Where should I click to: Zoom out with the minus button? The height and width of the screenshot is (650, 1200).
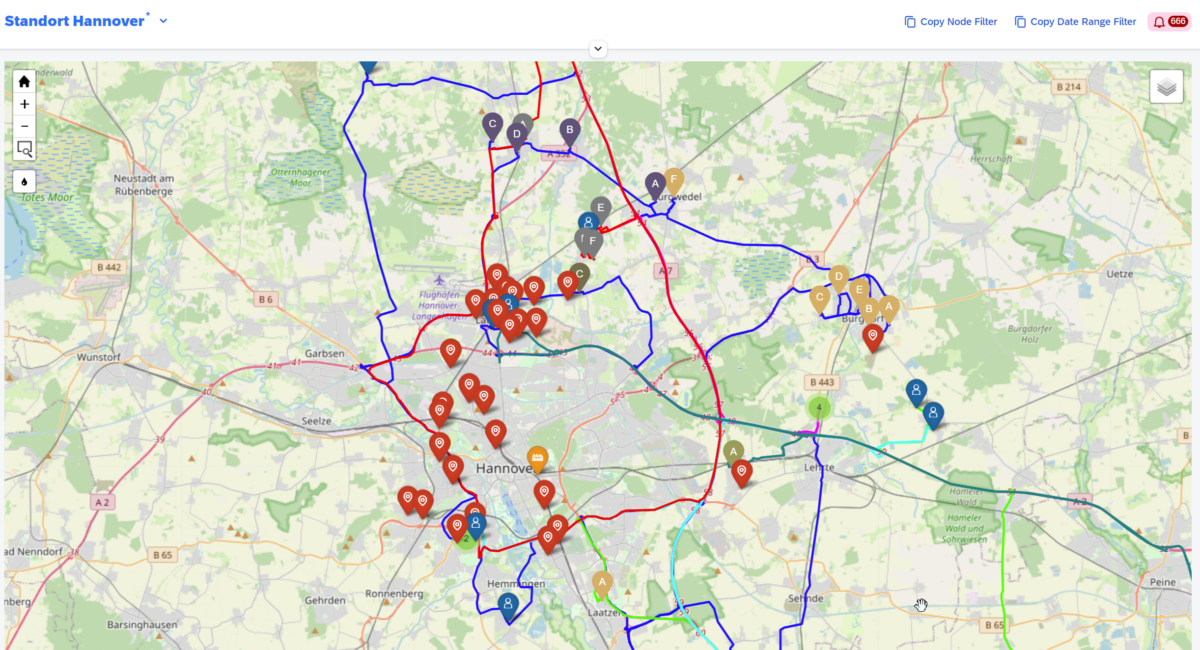coord(24,126)
